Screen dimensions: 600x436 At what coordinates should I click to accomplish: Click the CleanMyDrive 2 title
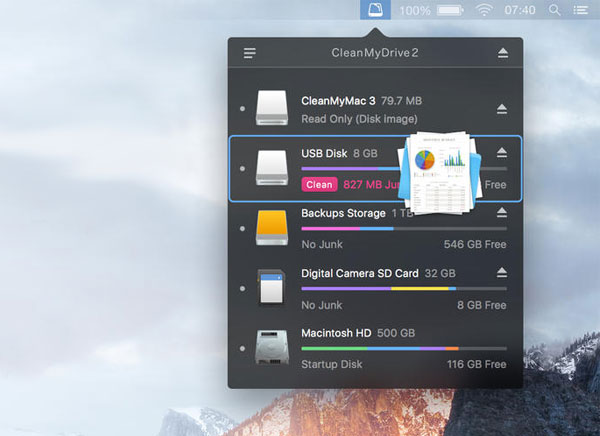click(x=375, y=52)
